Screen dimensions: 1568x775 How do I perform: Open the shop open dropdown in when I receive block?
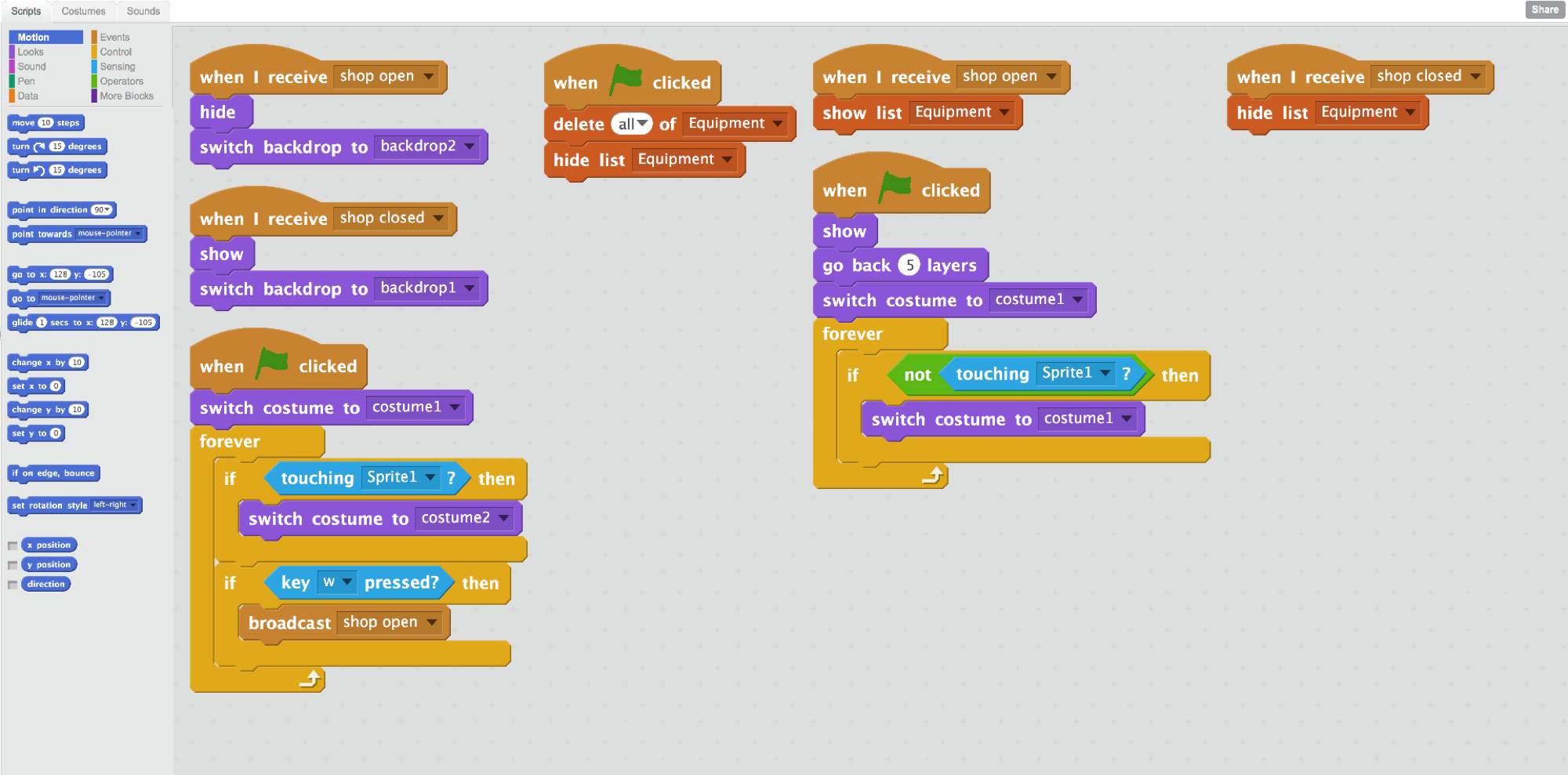(x=428, y=76)
